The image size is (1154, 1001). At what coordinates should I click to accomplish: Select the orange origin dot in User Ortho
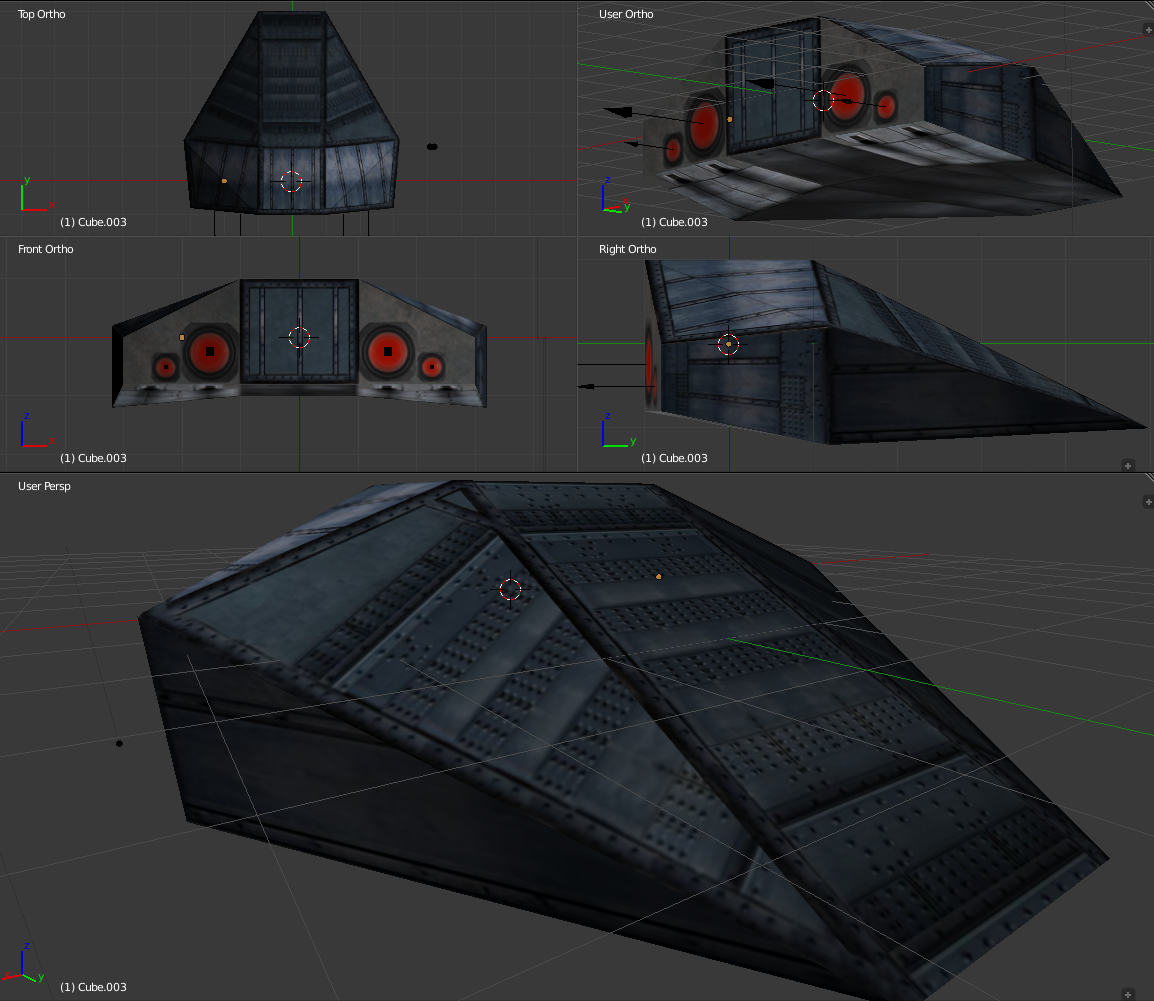[729, 119]
